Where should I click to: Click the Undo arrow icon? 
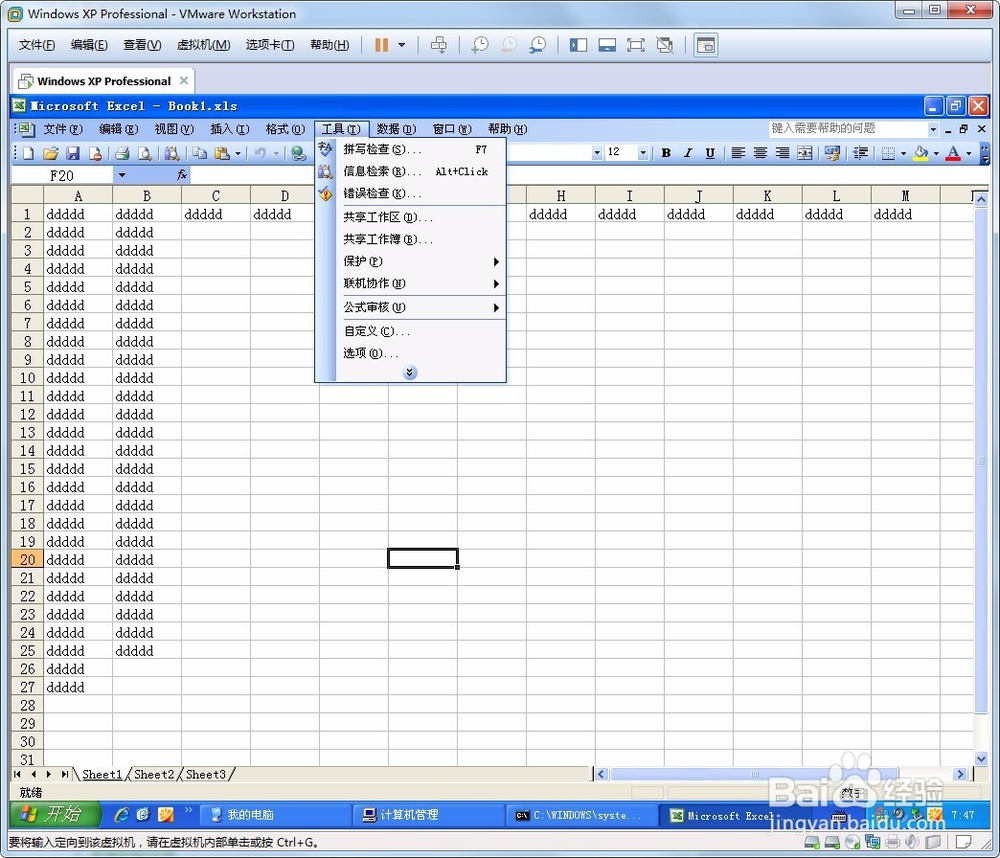point(260,153)
